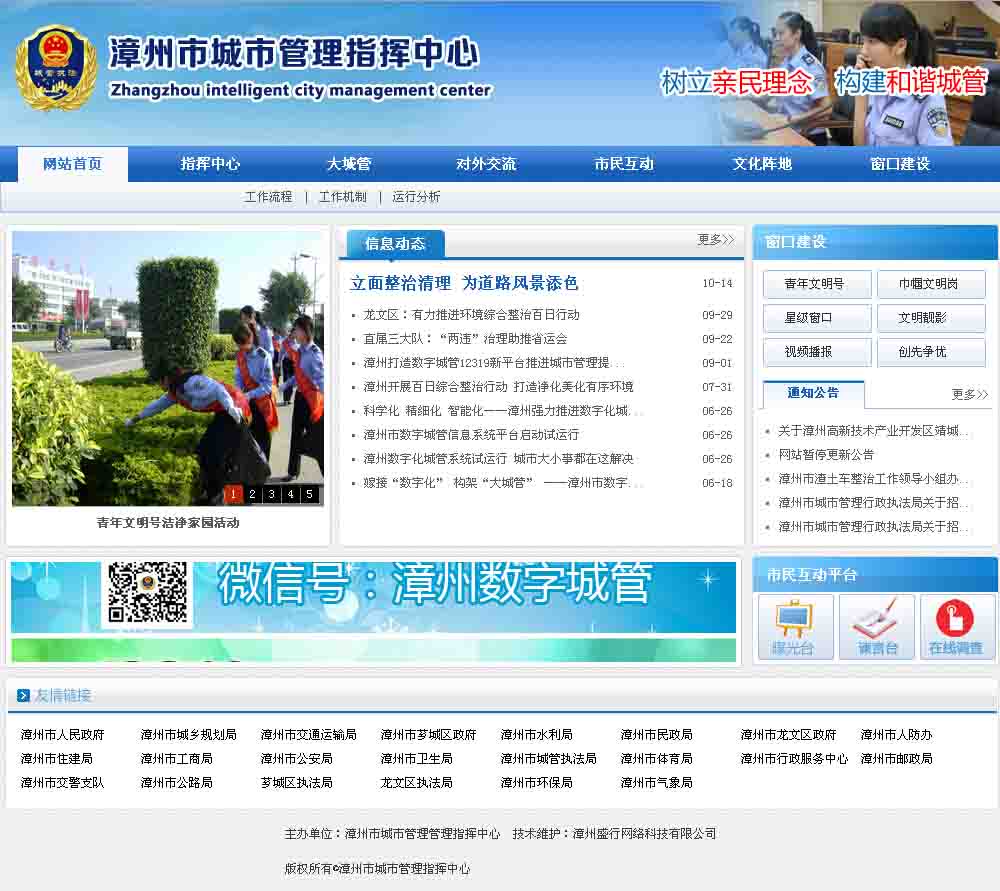Image resolution: width=1000 pixels, height=891 pixels.
Task: Expand 更多>> beside 通知公告
Action: (969, 395)
